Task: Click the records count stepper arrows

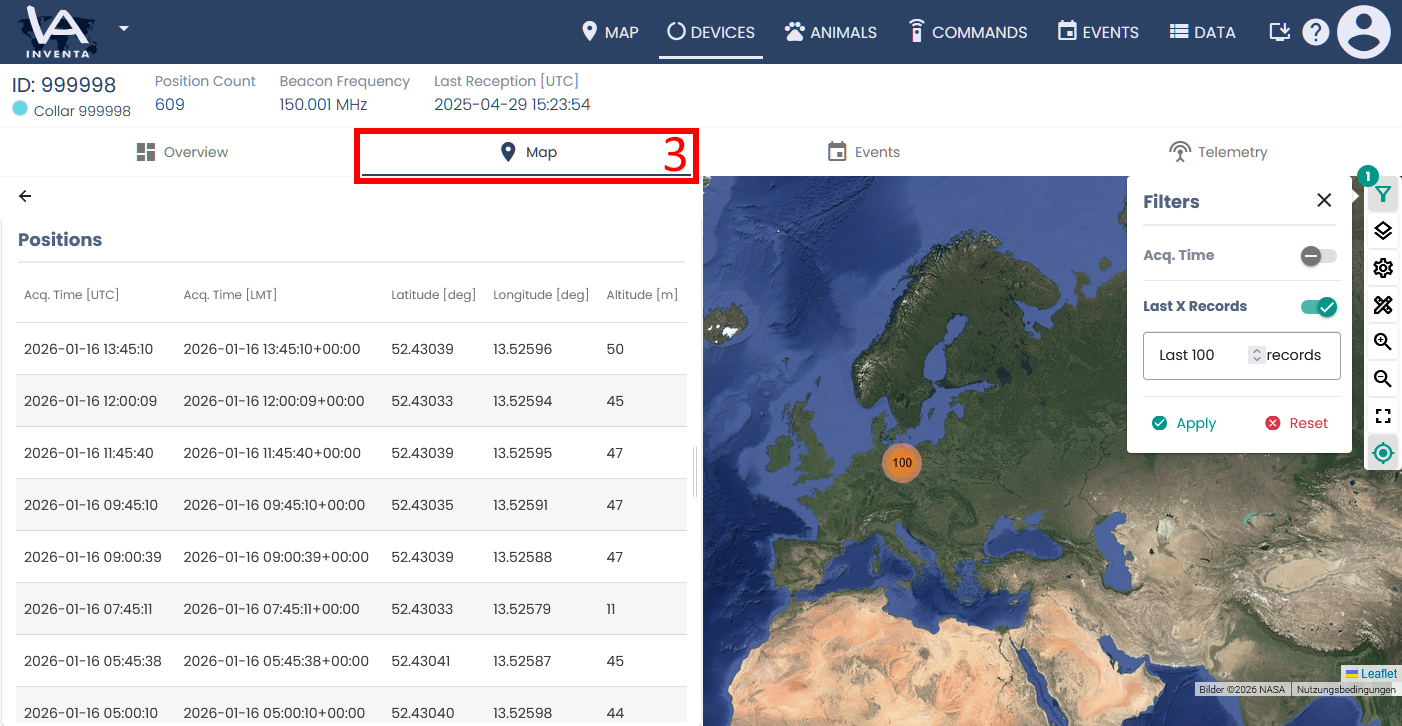Action: point(1257,355)
